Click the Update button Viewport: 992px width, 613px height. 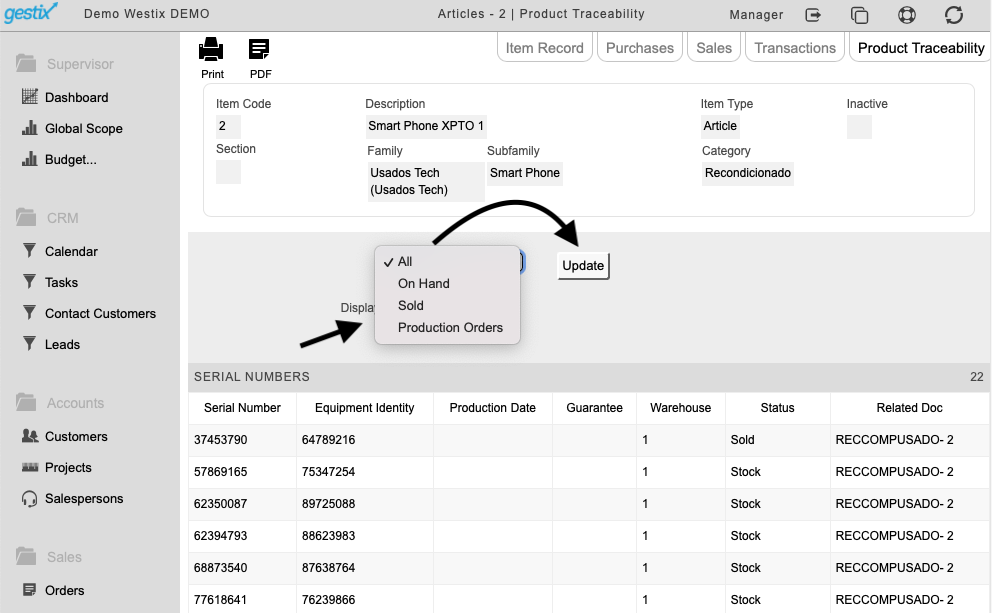pyautogui.click(x=583, y=266)
